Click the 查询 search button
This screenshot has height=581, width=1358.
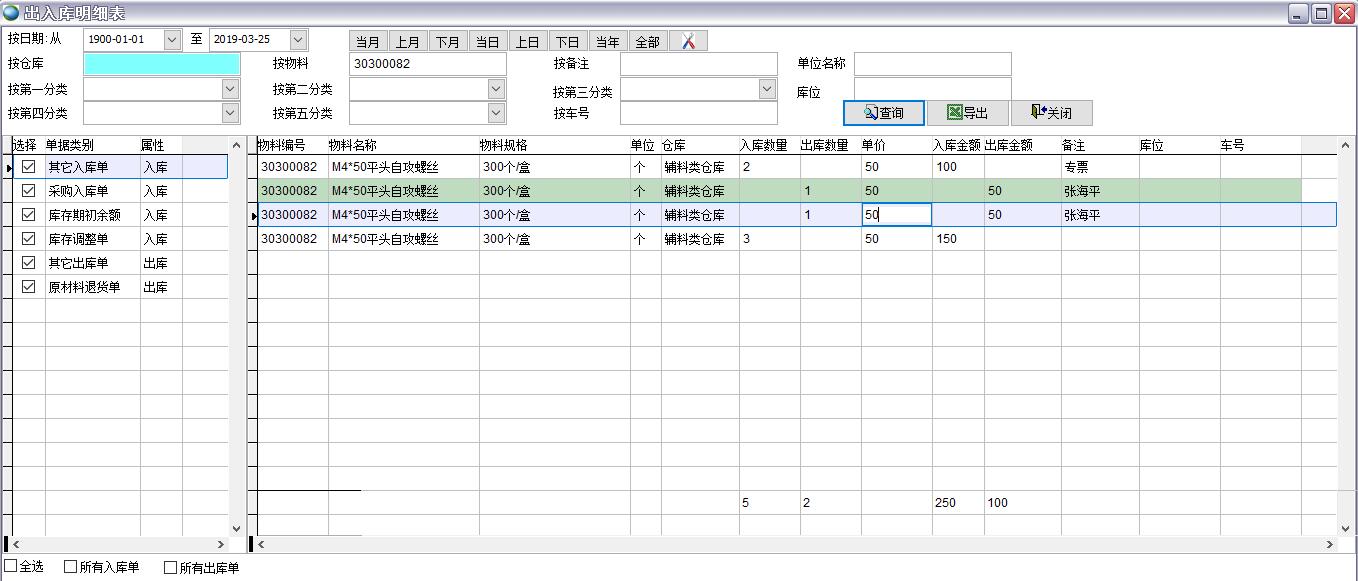(x=883, y=113)
